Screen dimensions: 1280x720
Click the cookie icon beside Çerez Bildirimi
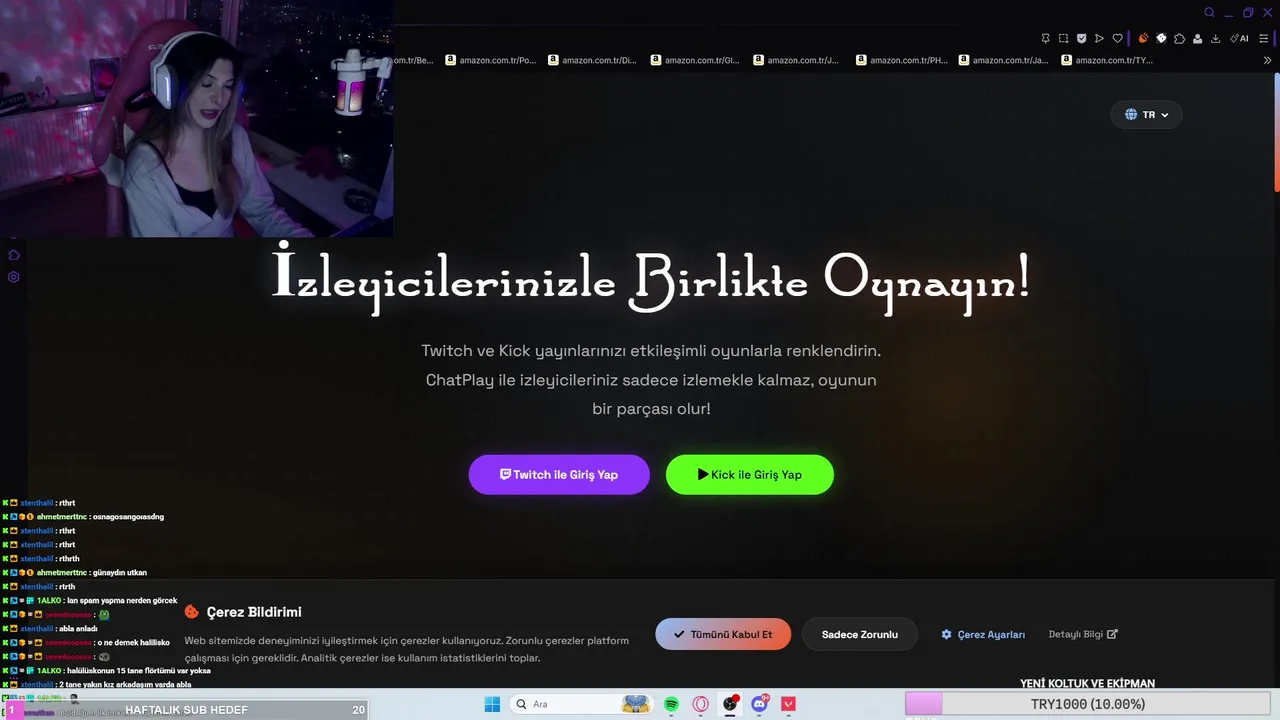coord(192,612)
